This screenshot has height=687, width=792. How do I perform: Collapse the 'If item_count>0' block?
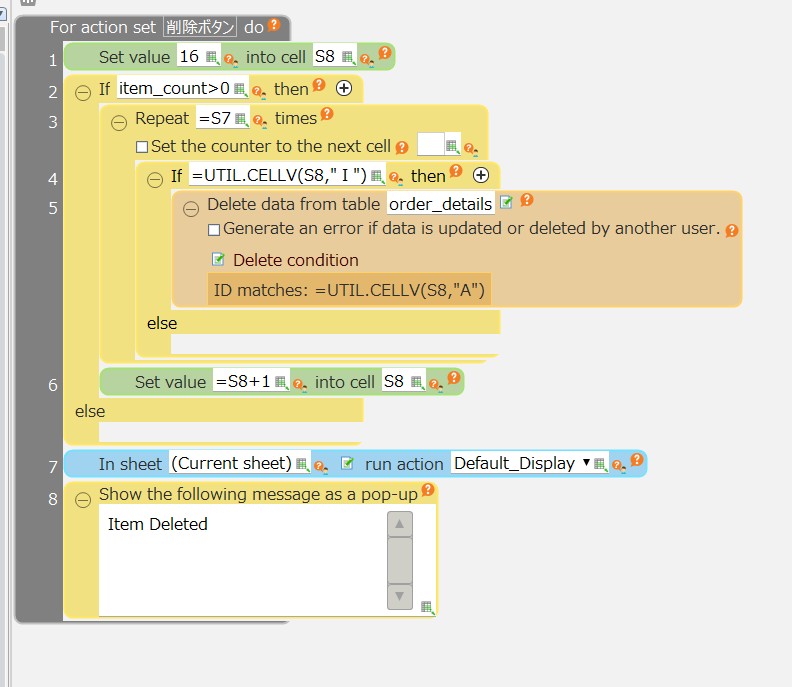pyautogui.click(x=83, y=90)
